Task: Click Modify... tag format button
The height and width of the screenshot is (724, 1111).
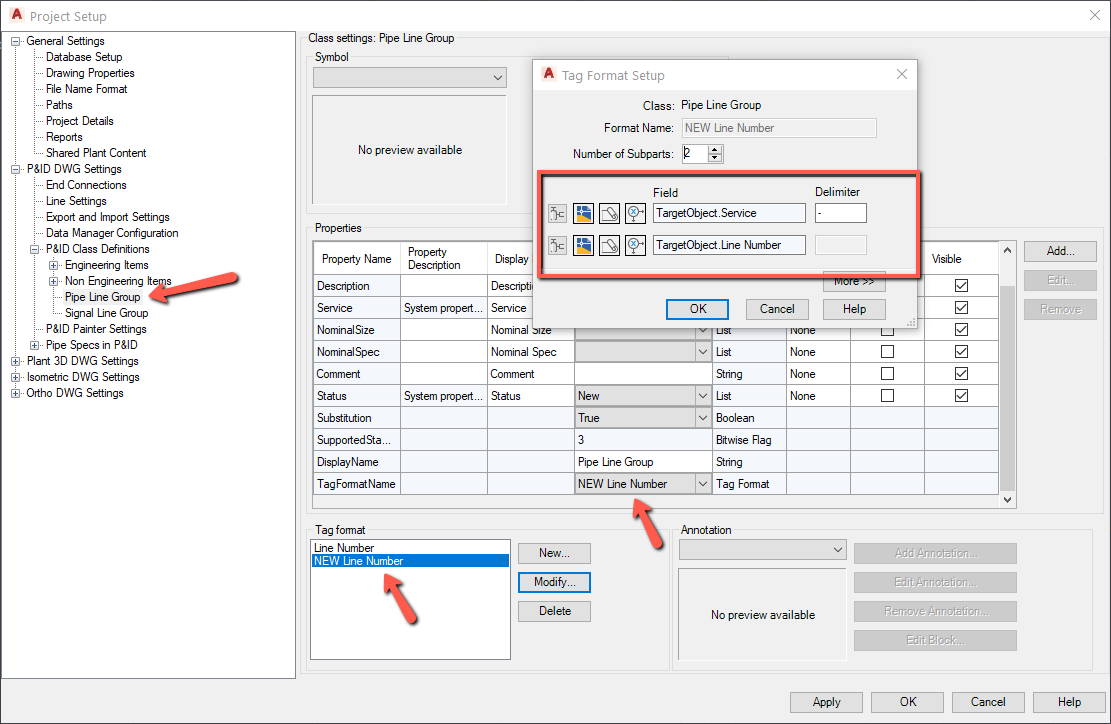Action: click(554, 582)
